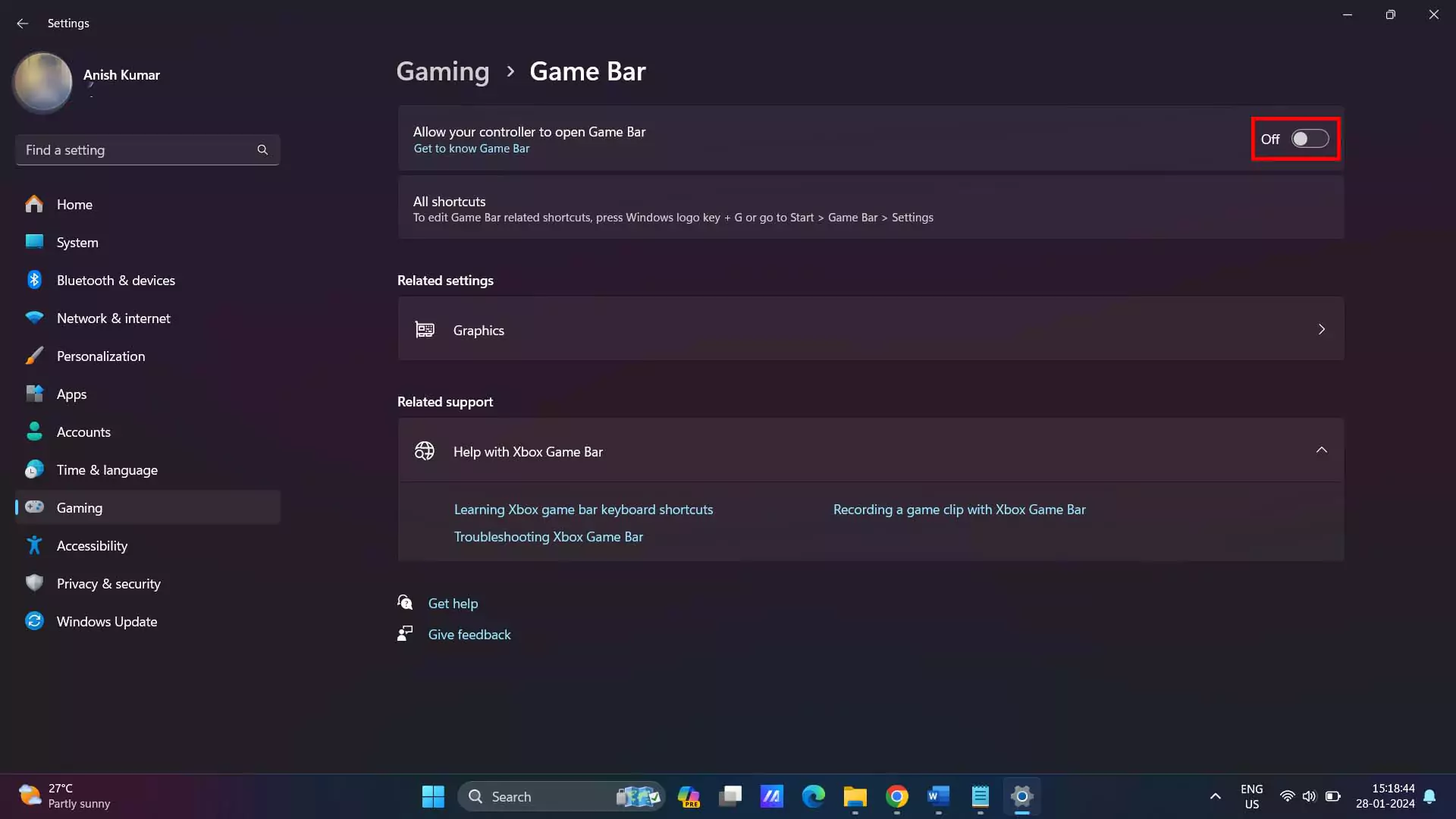Launch Microsoft Edge from the taskbar

[814, 796]
